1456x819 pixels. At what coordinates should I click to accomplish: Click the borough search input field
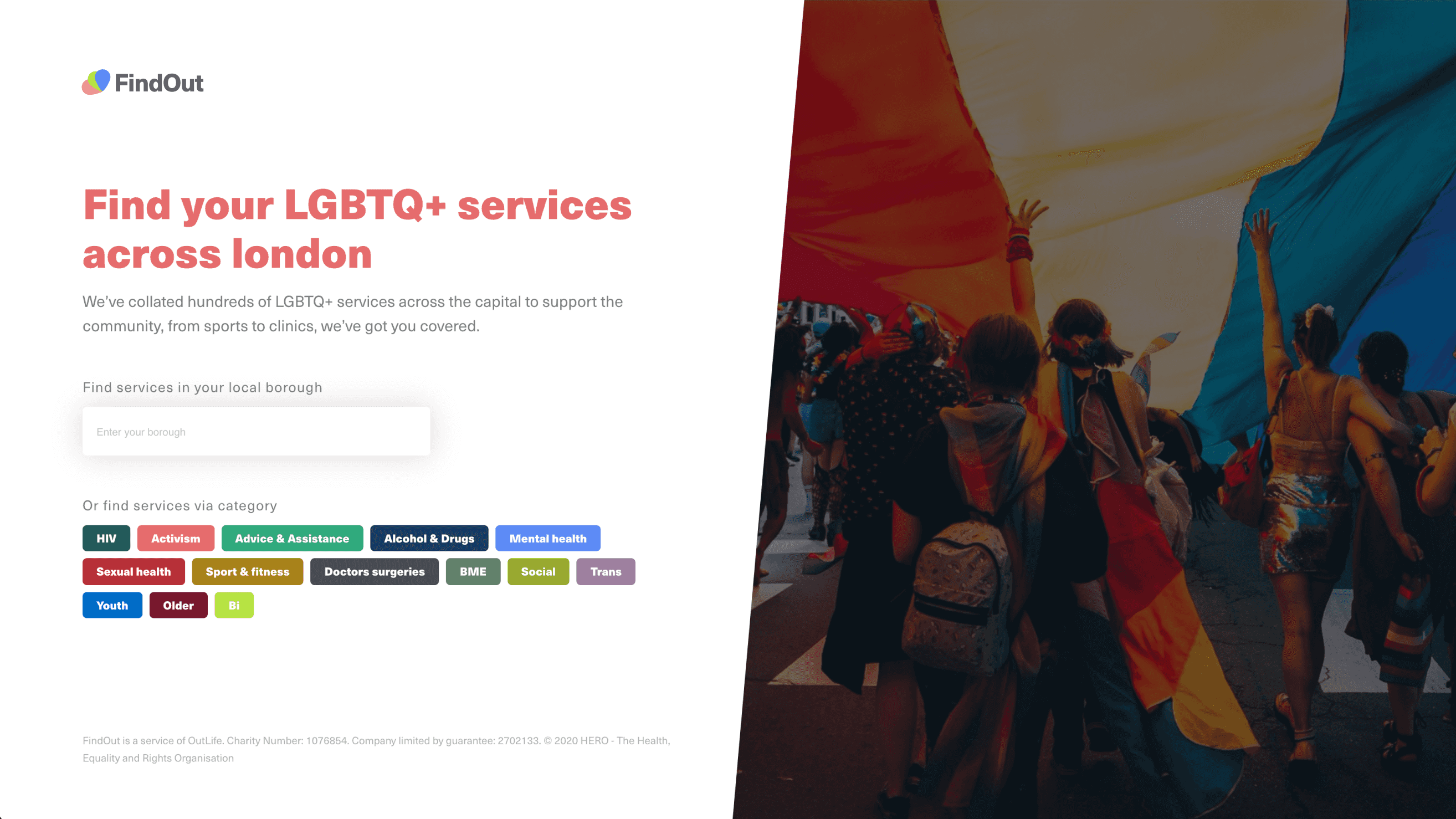click(x=256, y=432)
